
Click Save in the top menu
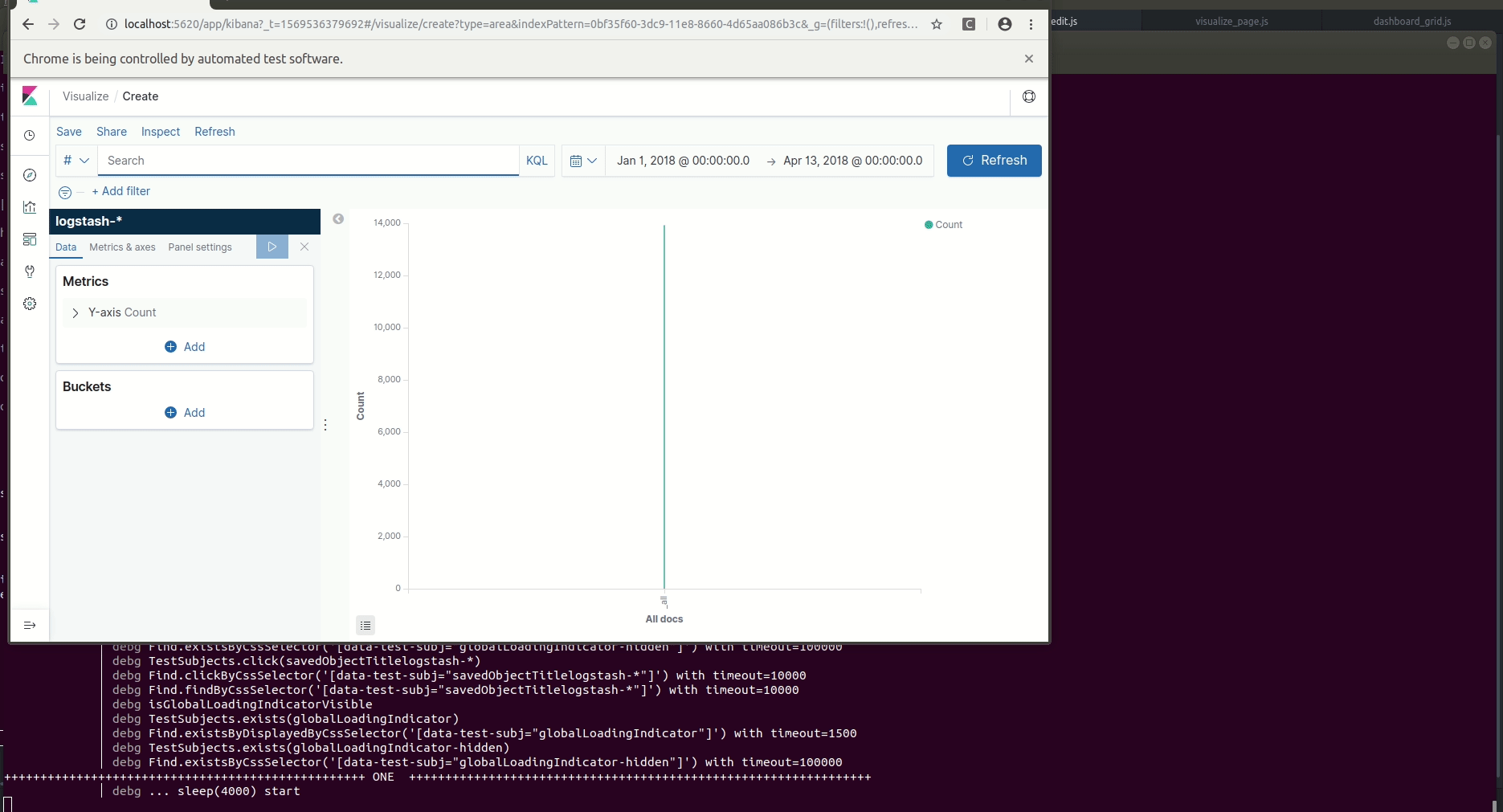pos(69,132)
